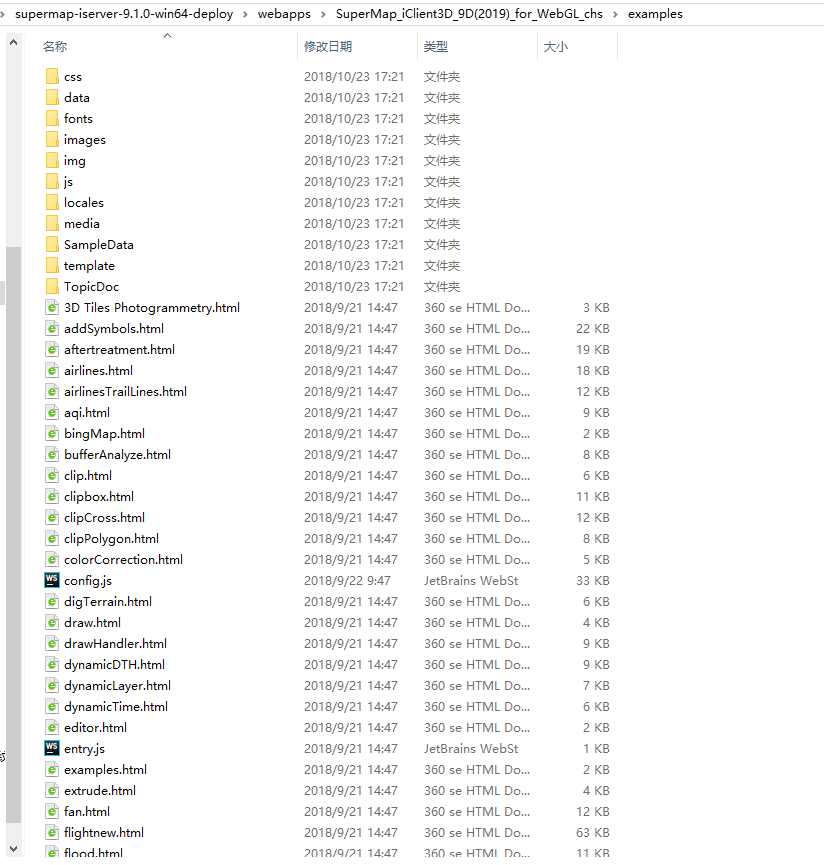Select the file airlinesTrailLines.html
Viewport: 824px width, 865px height.
[x=125, y=391]
